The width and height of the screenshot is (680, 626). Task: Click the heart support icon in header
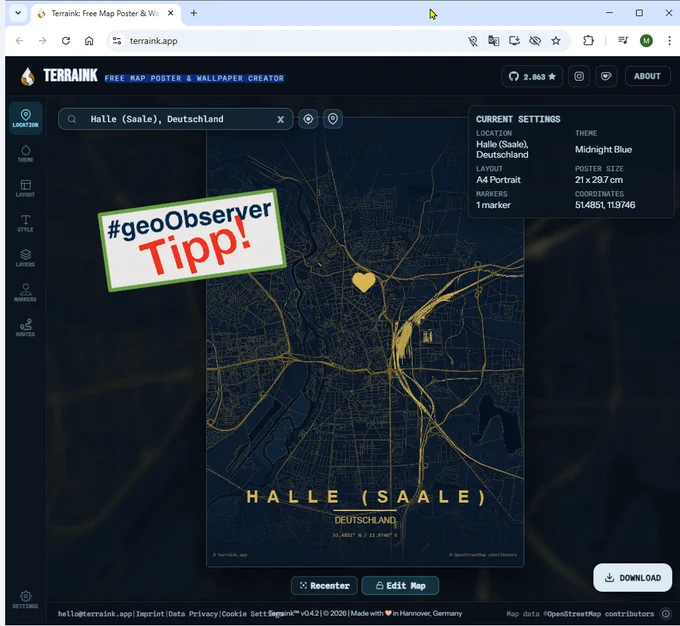click(606, 76)
